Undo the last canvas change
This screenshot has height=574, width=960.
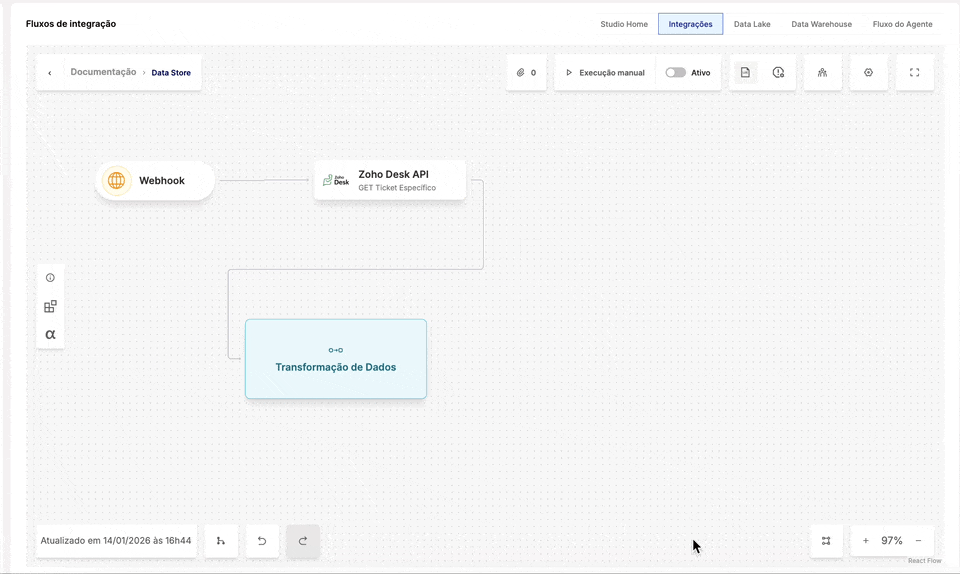coord(262,541)
